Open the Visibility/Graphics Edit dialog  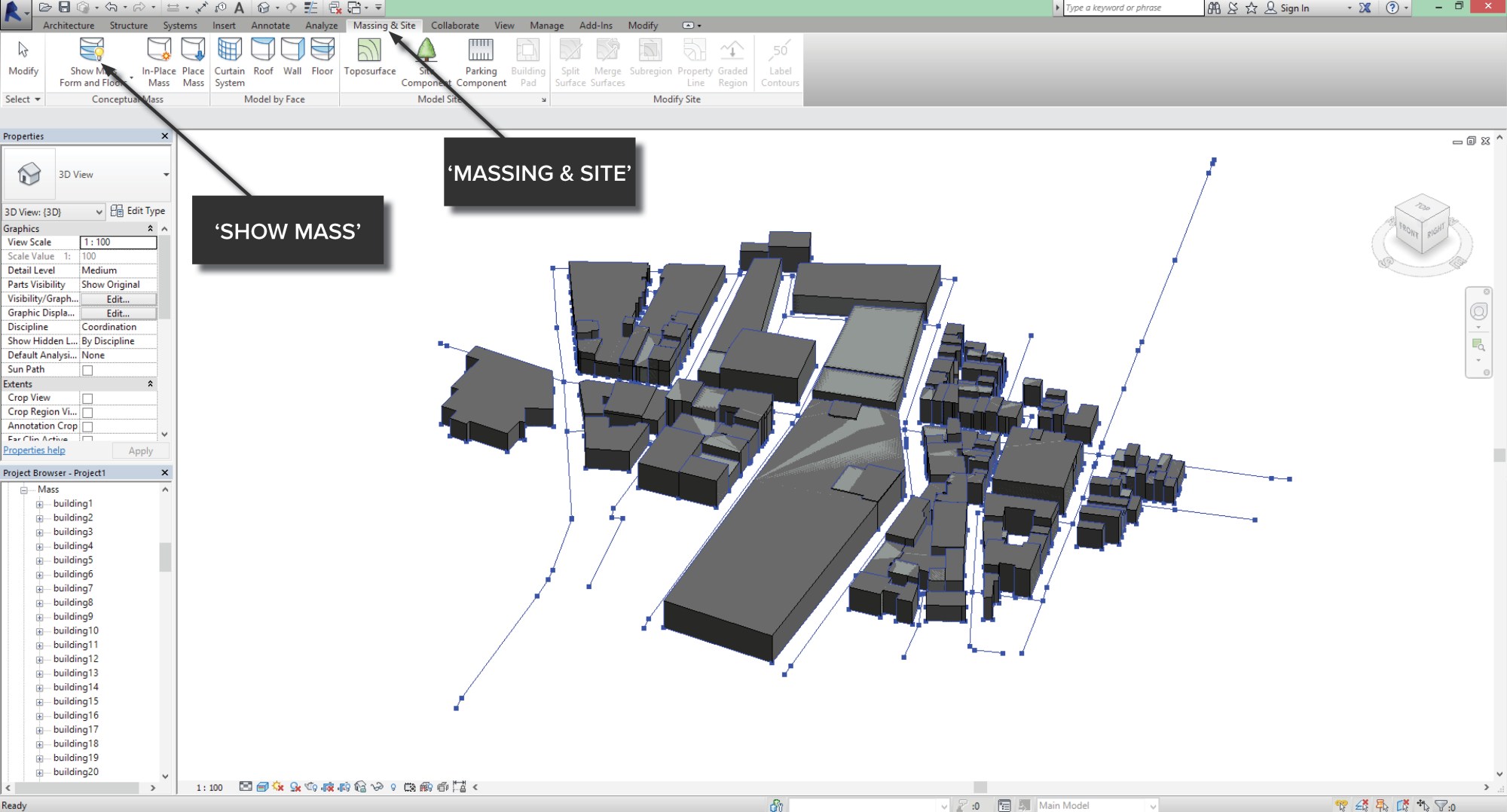[x=118, y=299]
